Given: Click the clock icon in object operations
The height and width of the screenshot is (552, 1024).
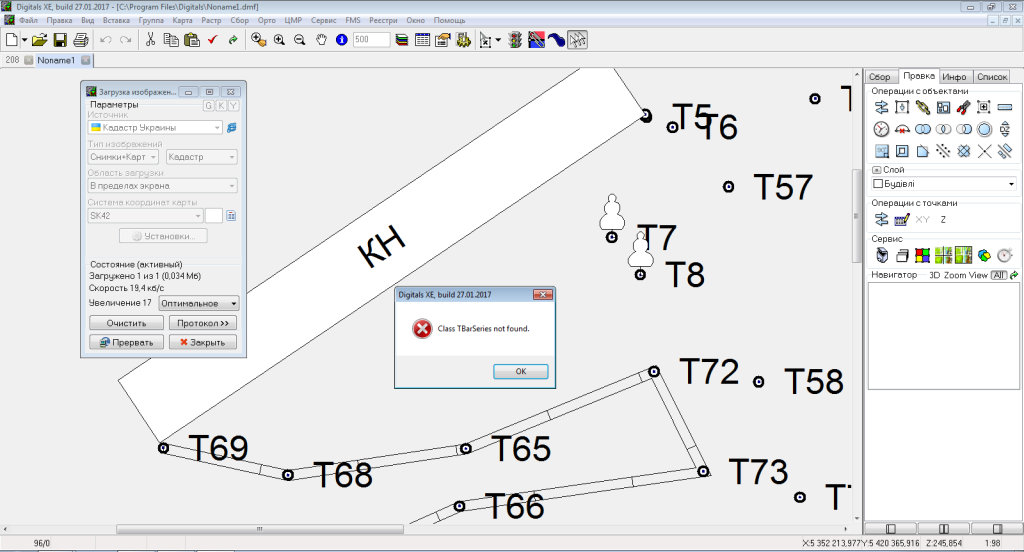Looking at the screenshot, I should point(881,129).
